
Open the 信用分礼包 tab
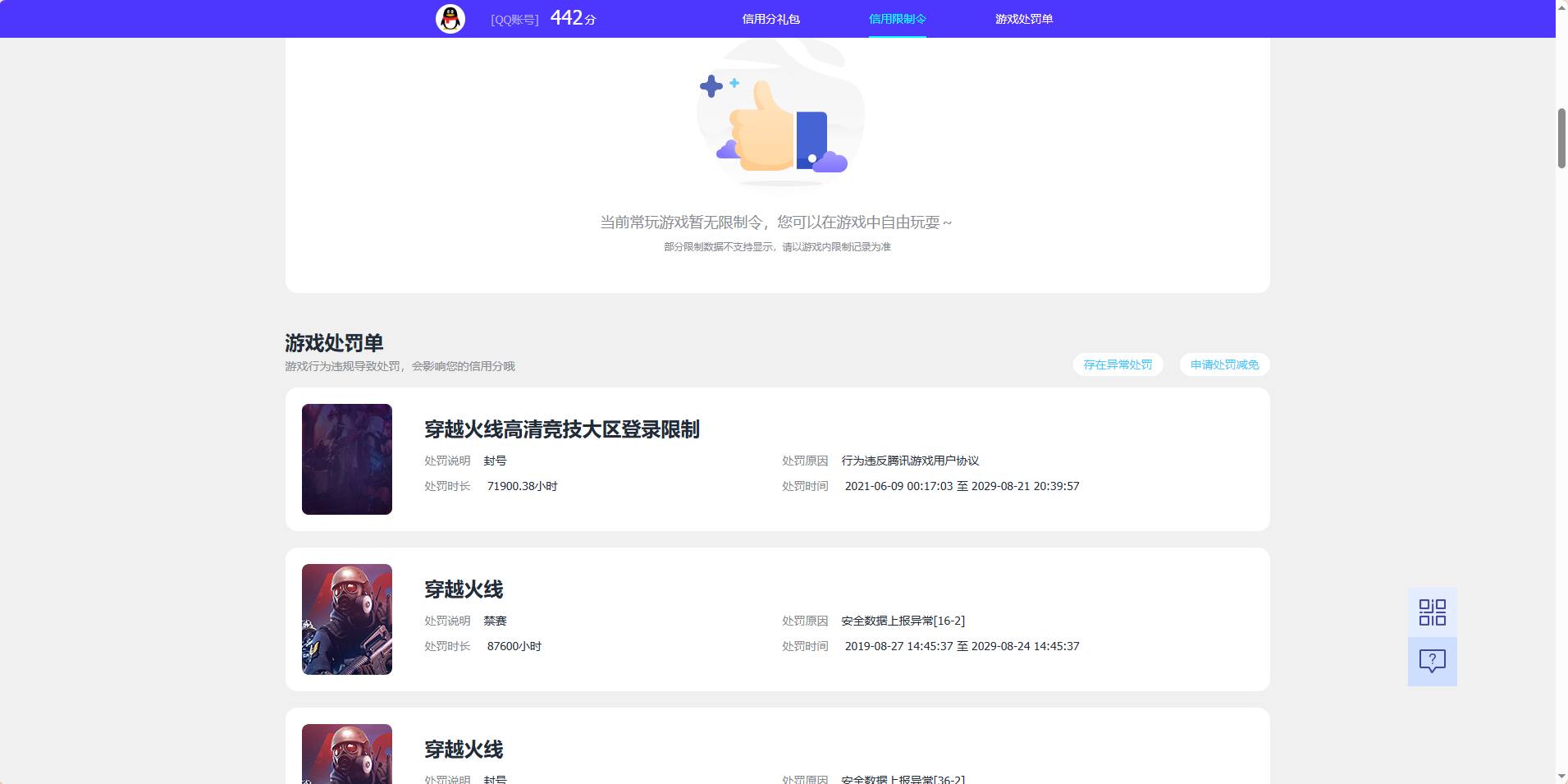click(770, 19)
